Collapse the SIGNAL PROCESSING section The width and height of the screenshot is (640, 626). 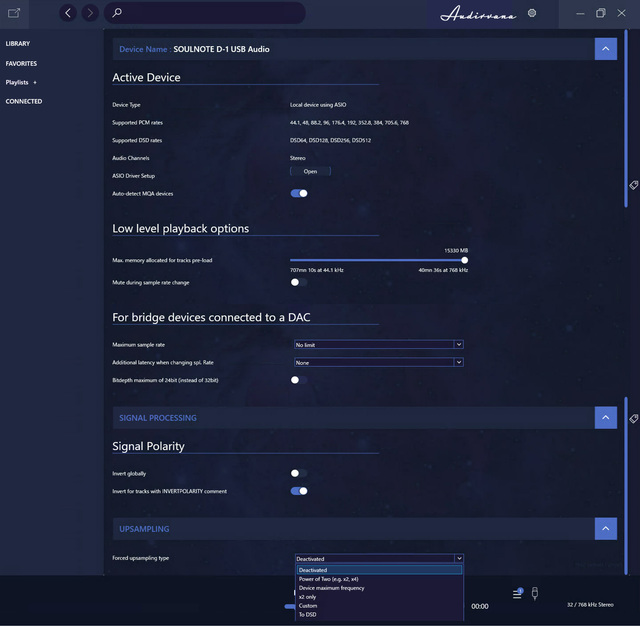606,417
